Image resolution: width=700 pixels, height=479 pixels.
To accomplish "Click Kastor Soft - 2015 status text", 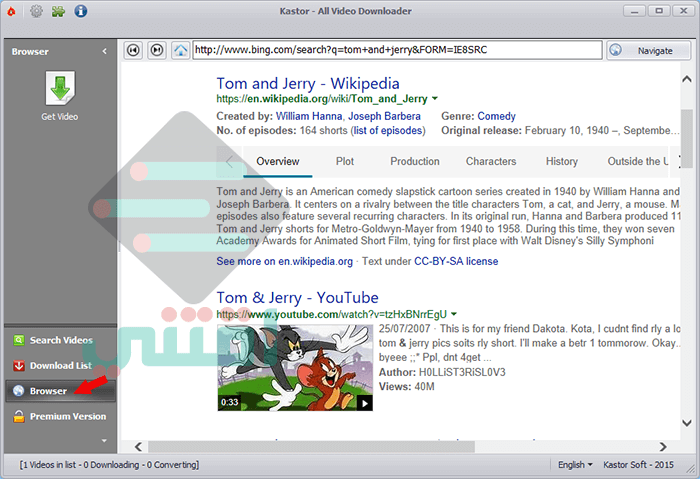I will [638, 465].
